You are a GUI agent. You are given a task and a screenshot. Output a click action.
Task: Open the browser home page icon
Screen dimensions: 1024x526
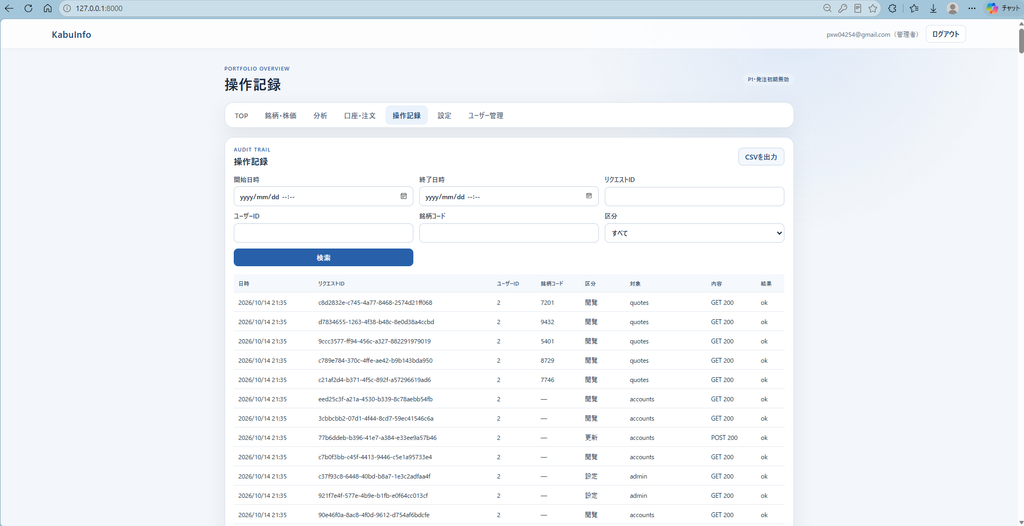point(47,8)
